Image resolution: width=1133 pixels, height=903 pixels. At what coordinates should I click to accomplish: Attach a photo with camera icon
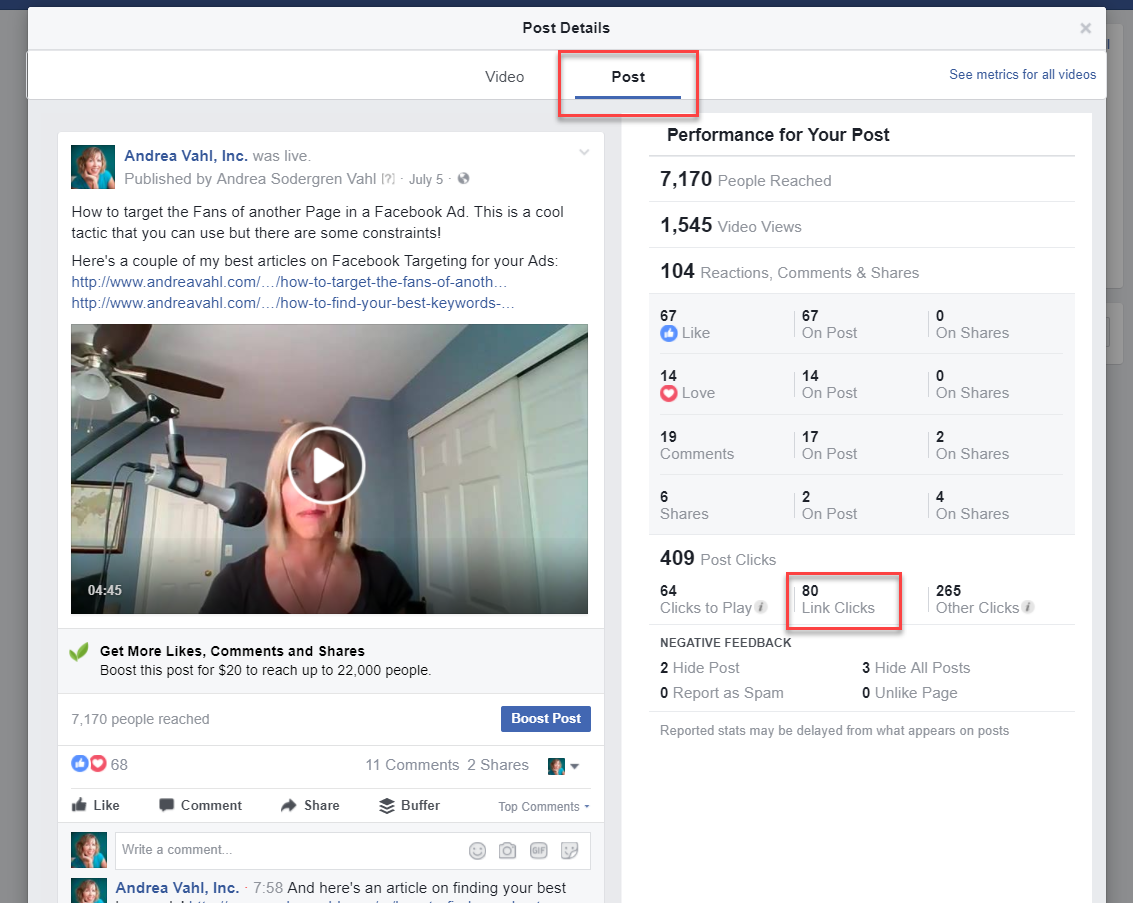click(508, 851)
